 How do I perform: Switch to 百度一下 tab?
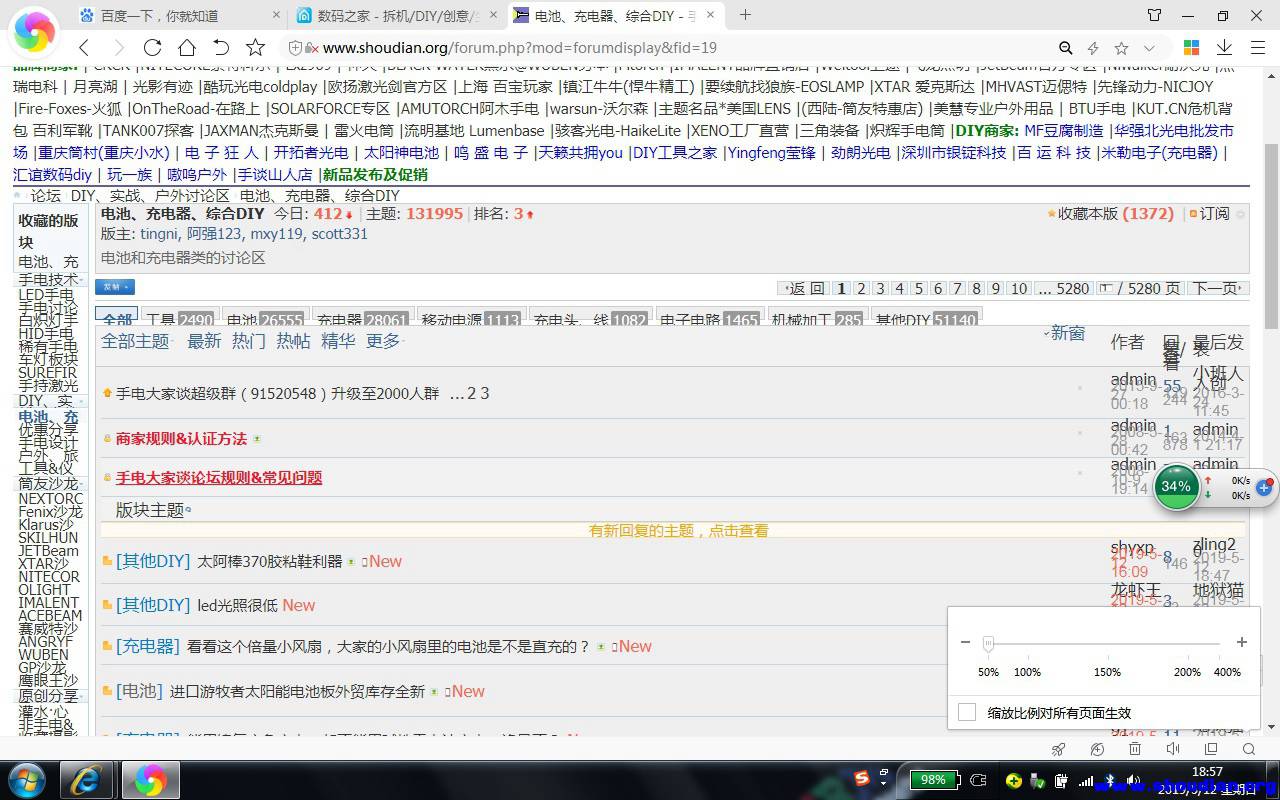pos(175,16)
